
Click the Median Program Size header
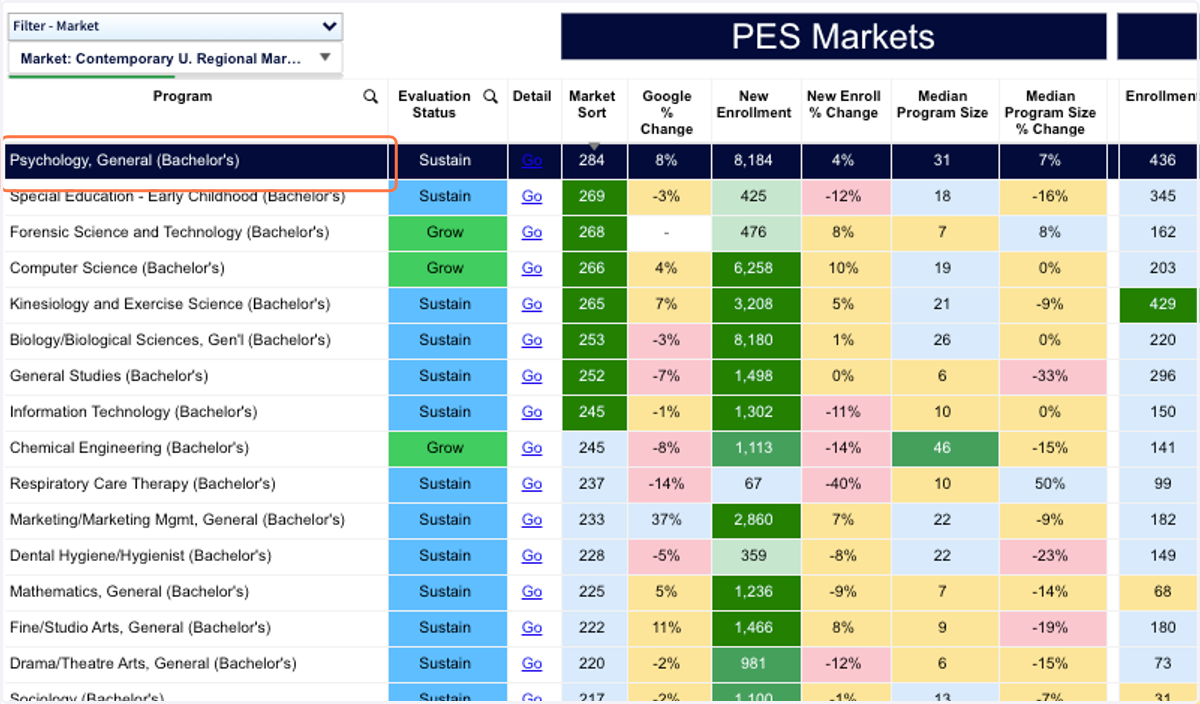tap(942, 104)
